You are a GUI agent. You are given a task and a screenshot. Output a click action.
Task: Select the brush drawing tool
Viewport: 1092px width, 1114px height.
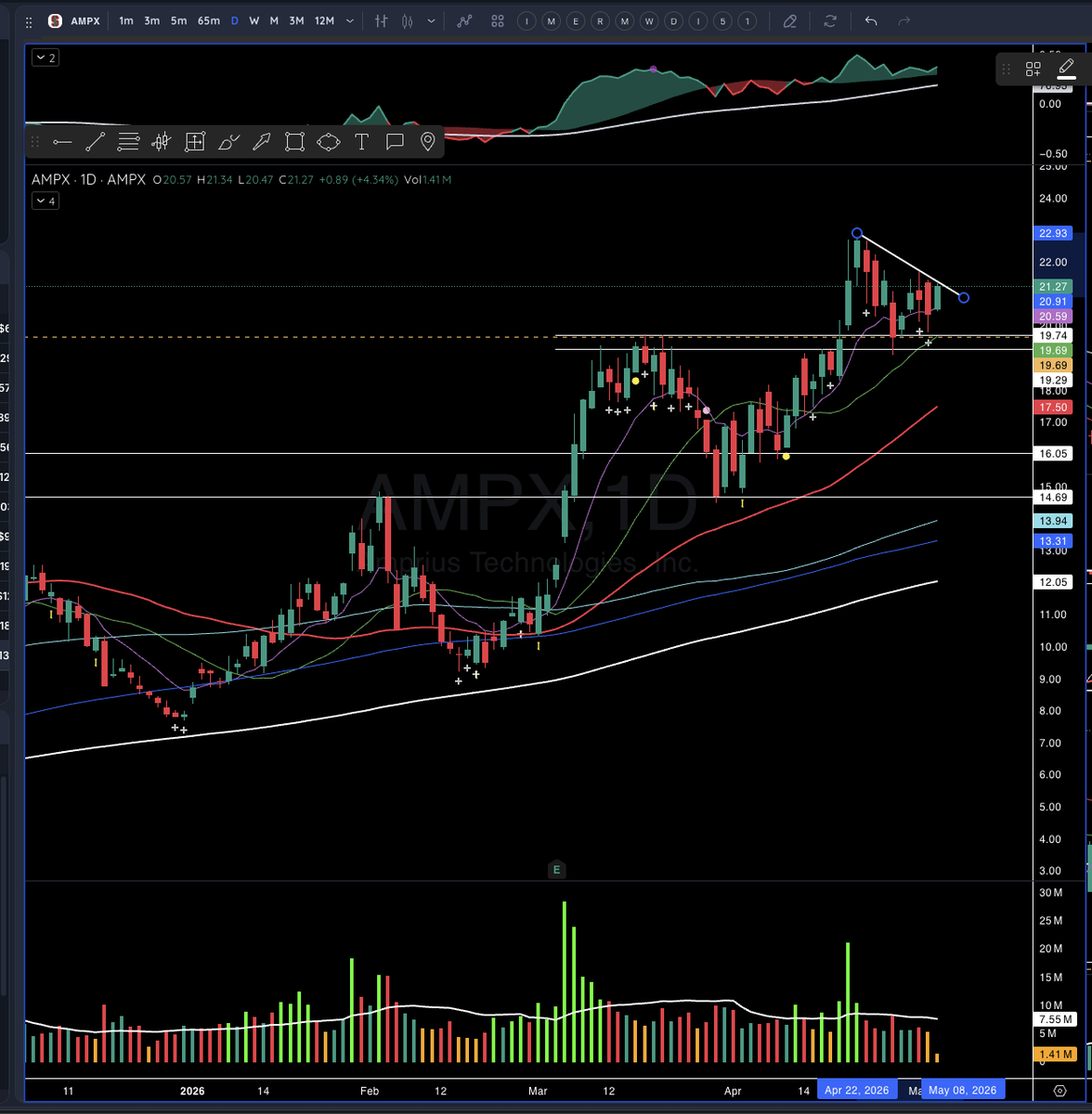[228, 142]
